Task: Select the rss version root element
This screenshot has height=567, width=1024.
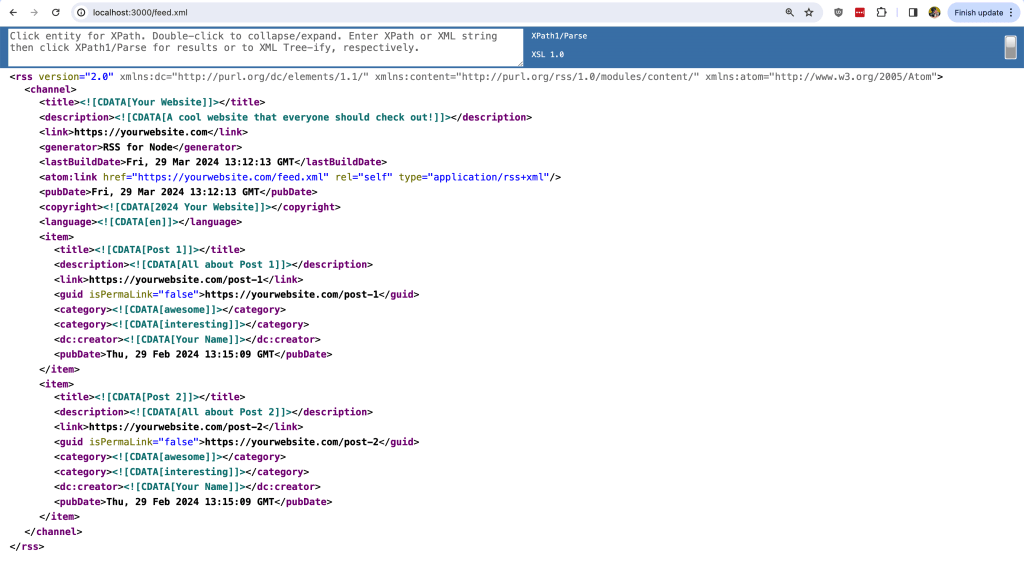Action: click(476, 76)
